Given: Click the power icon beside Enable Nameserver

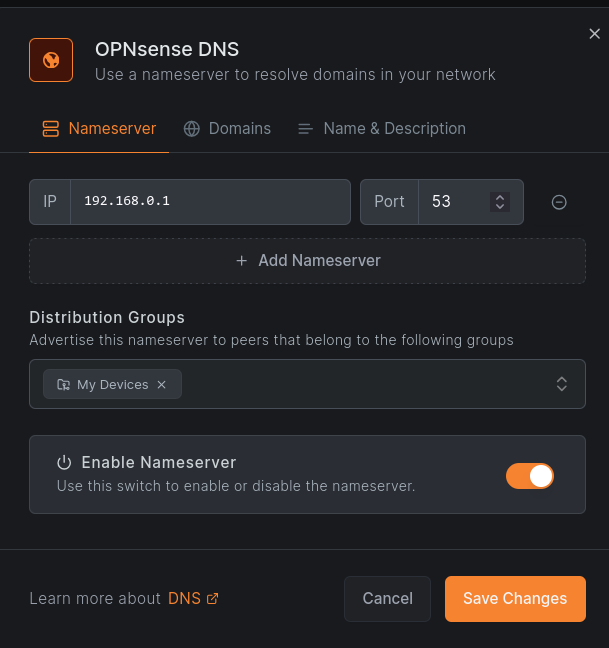Looking at the screenshot, I should (64, 462).
